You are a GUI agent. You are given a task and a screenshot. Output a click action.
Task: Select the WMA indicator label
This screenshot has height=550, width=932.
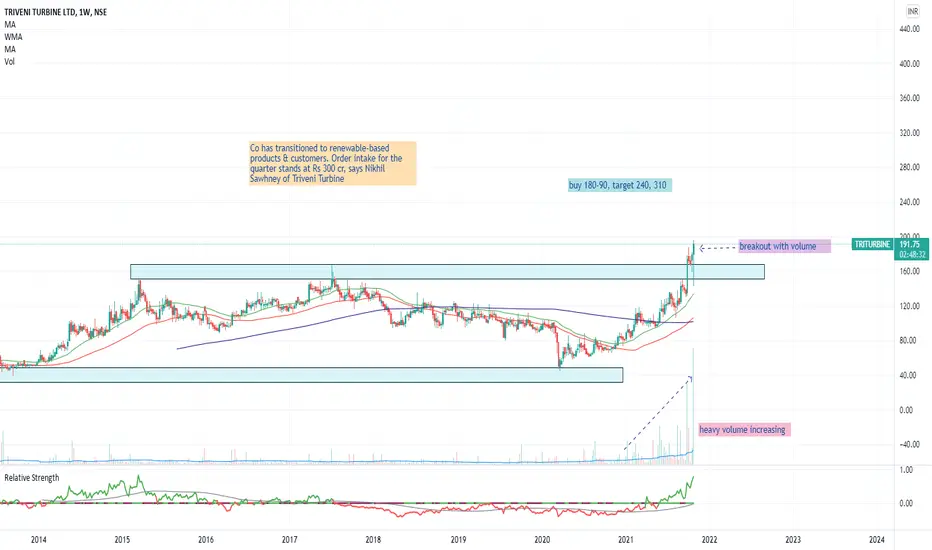pos(13,37)
